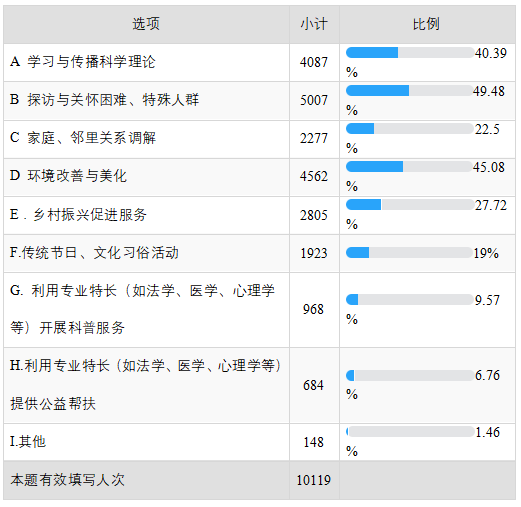
Task: Click the 本题有效填写人次 footer label
Action: coord(68,480)
